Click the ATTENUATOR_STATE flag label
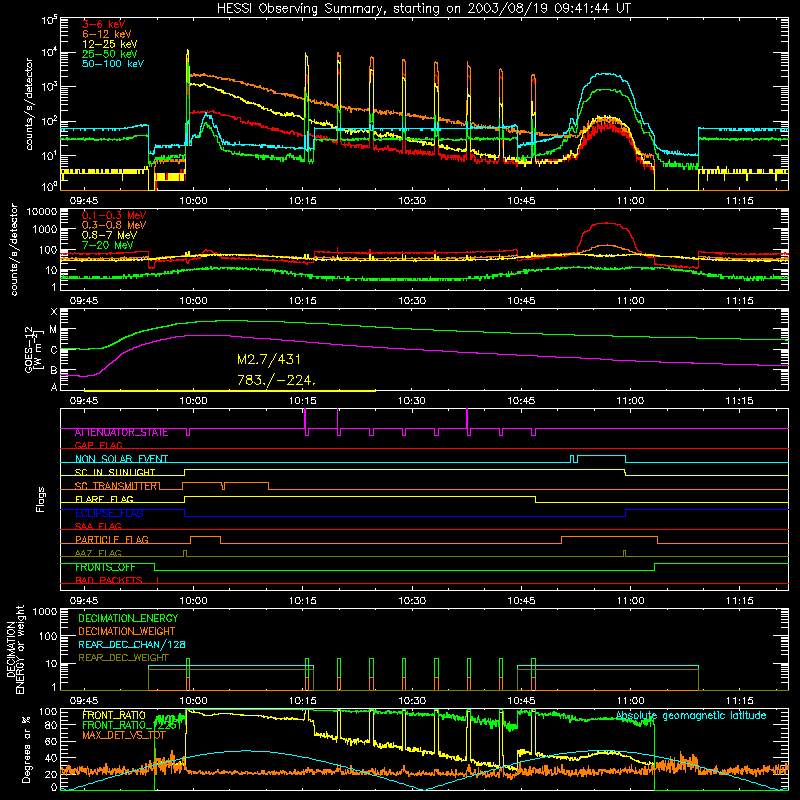The width and height of the screenshot is (800, 800). coord(121,433)
